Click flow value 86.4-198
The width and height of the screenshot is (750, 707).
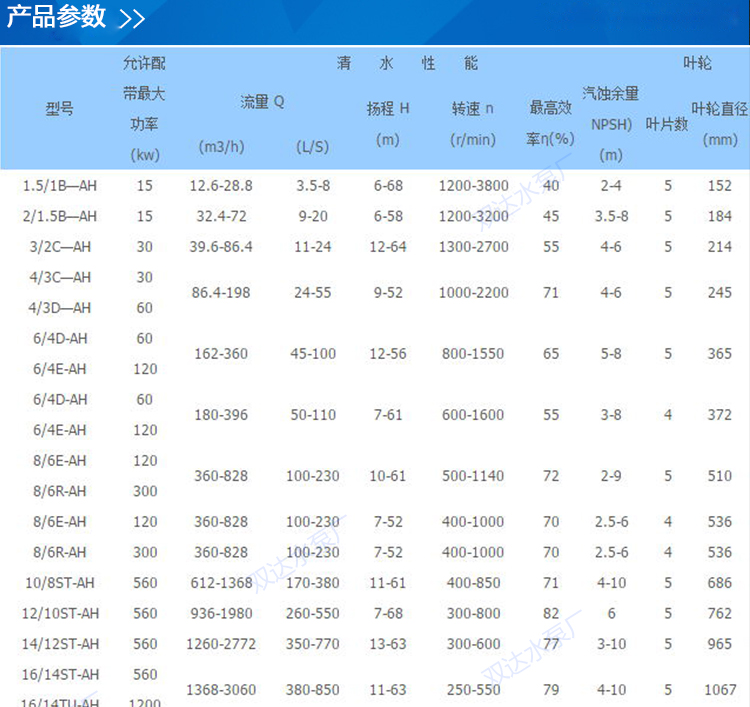coord(221,293)
